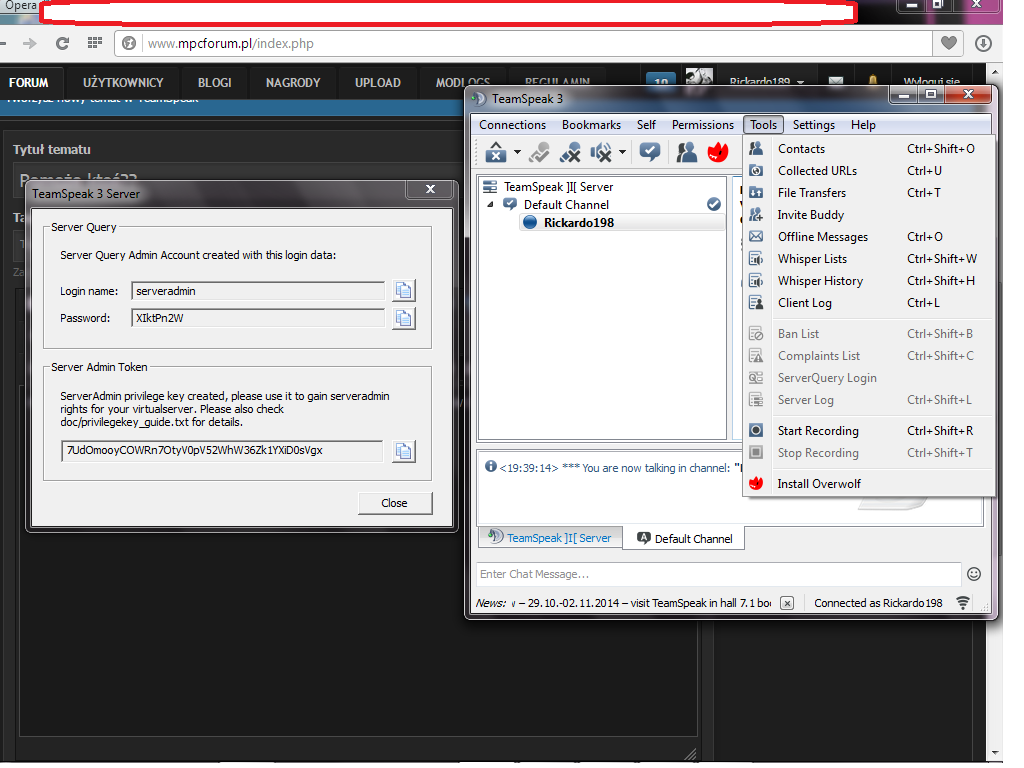Open the Connect icon dropdown arrow
1024x768 pixels.
point(517,153)
